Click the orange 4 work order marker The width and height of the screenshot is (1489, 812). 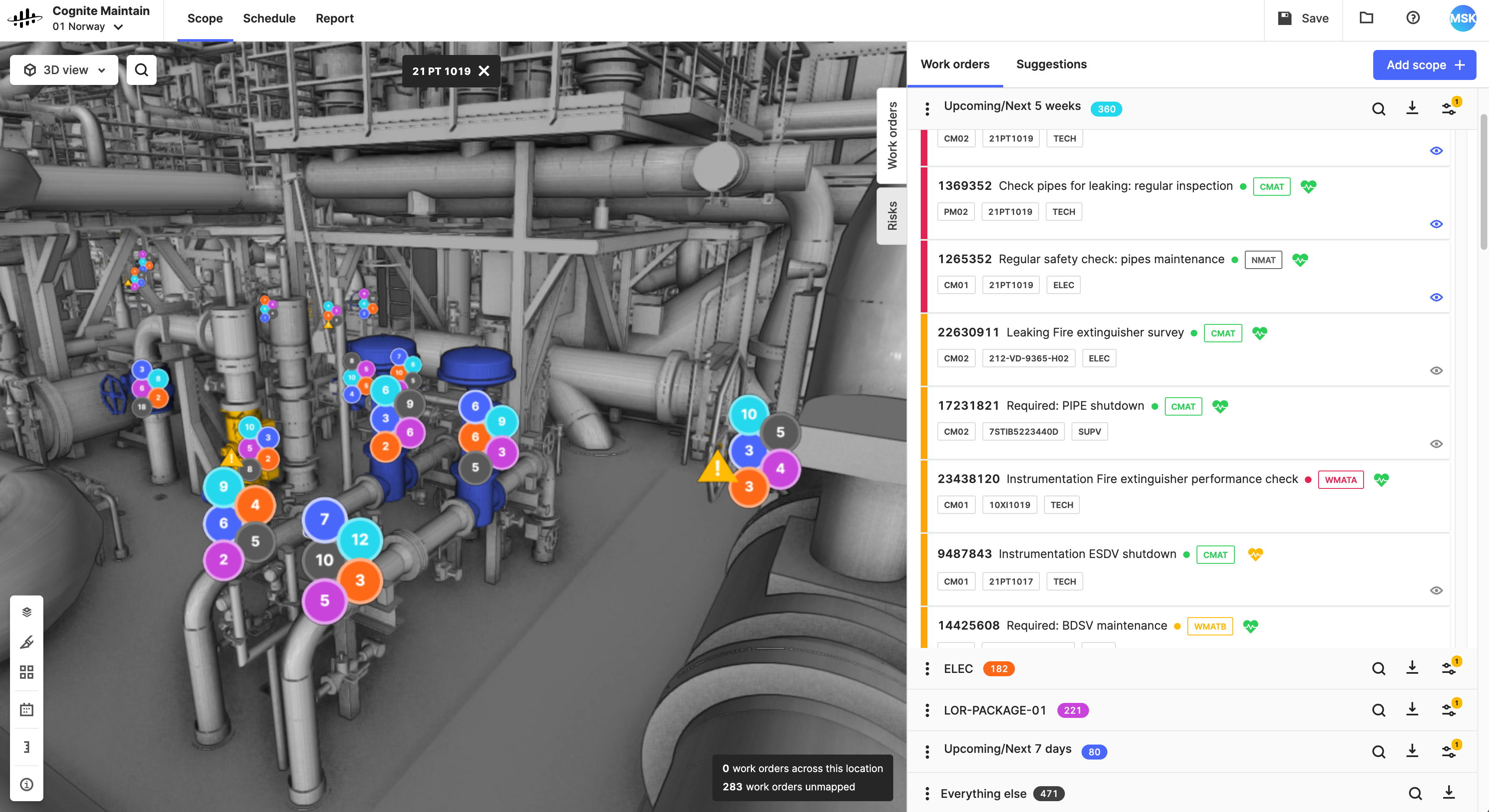[255, 505]
